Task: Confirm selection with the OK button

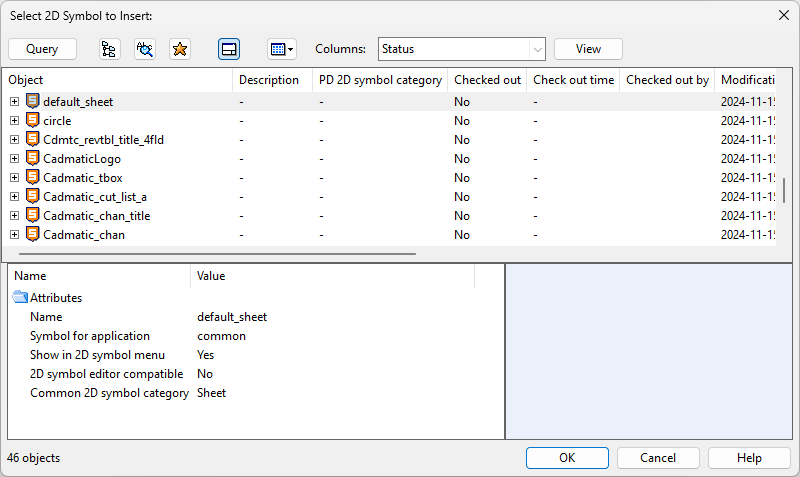Action: [567, 457]
